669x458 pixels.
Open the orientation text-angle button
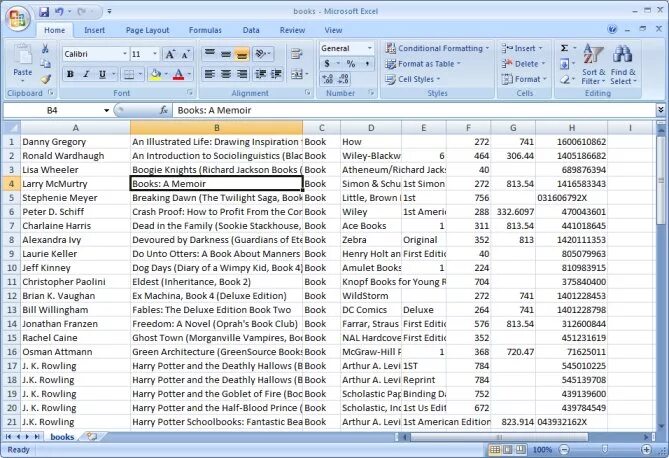coord(260,54)
